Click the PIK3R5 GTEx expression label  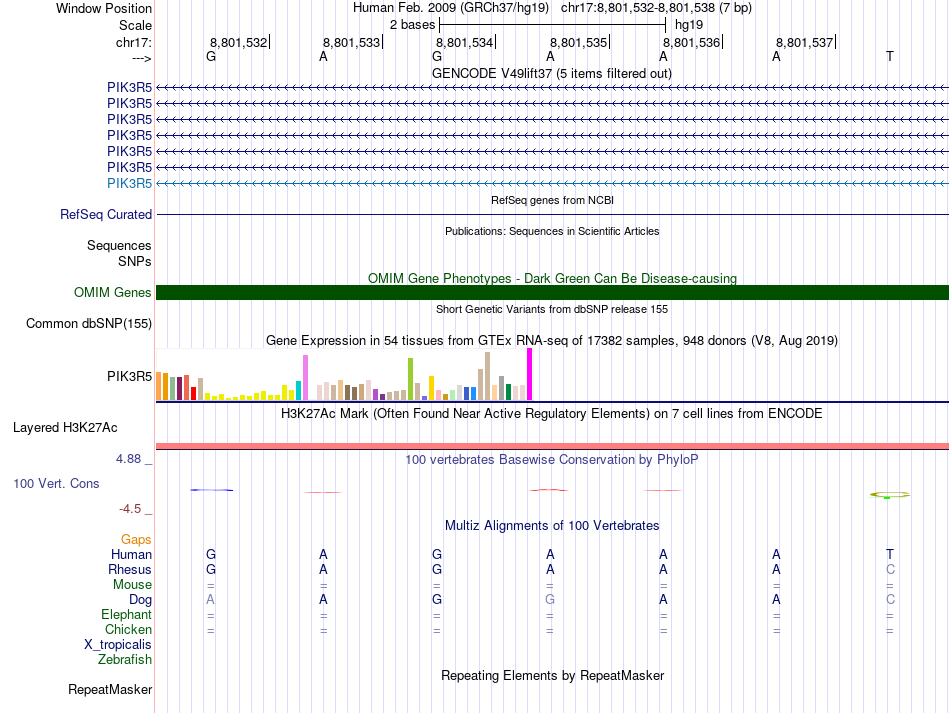click(x=130, y=376)
